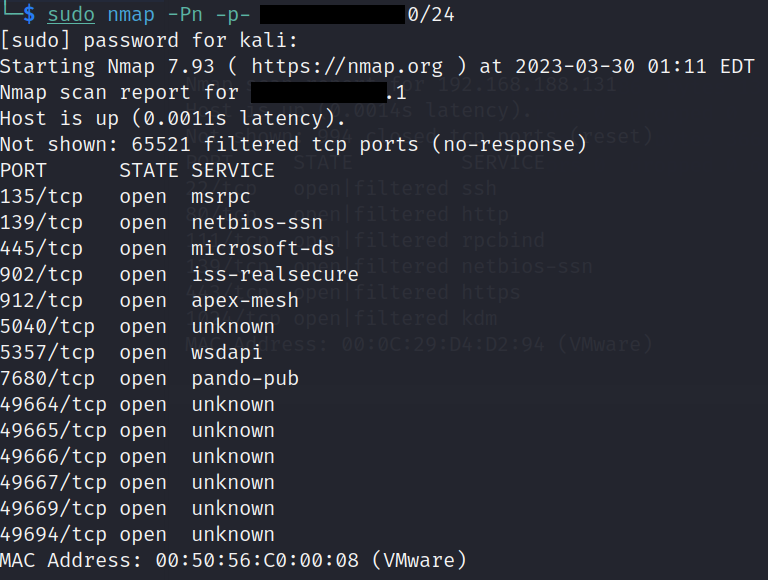Click the sudo password prompt line
The width and height of the screenshot is (768, 580).
coord(148,40)
